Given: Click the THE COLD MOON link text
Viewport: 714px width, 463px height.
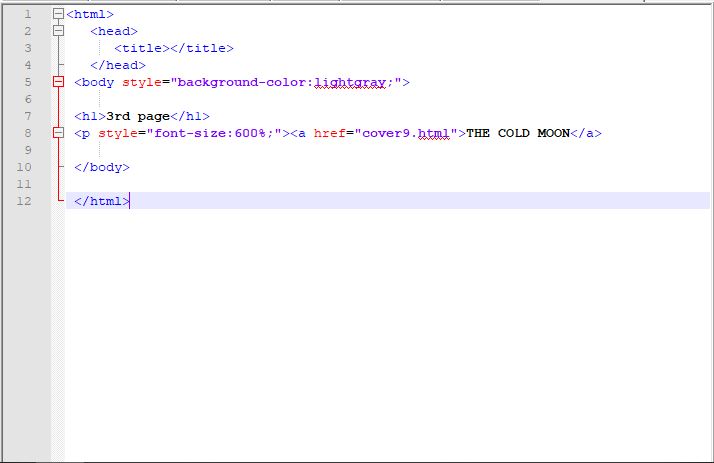Looking at the screenshot, I should 512,133.
